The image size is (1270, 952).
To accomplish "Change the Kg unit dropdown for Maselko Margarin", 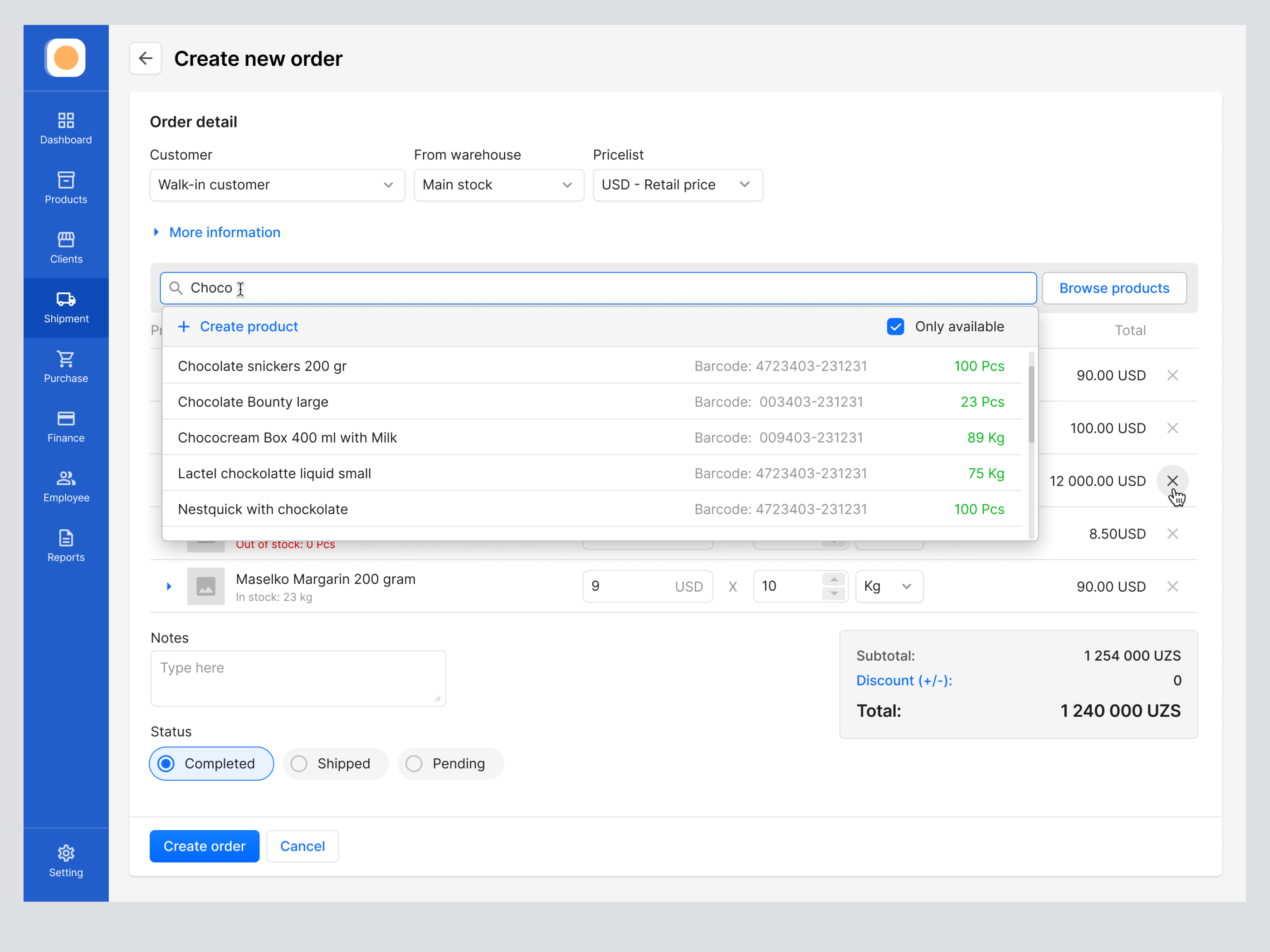I will [x=888, y=586].
